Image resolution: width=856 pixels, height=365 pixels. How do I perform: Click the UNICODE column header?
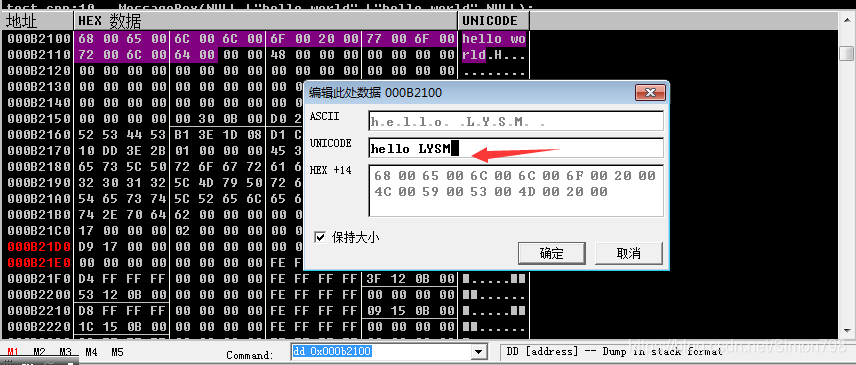(x=494, y=21)
